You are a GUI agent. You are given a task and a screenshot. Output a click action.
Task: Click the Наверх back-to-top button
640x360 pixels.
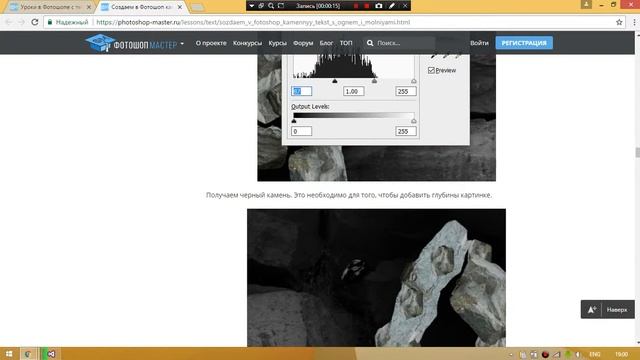608,309
